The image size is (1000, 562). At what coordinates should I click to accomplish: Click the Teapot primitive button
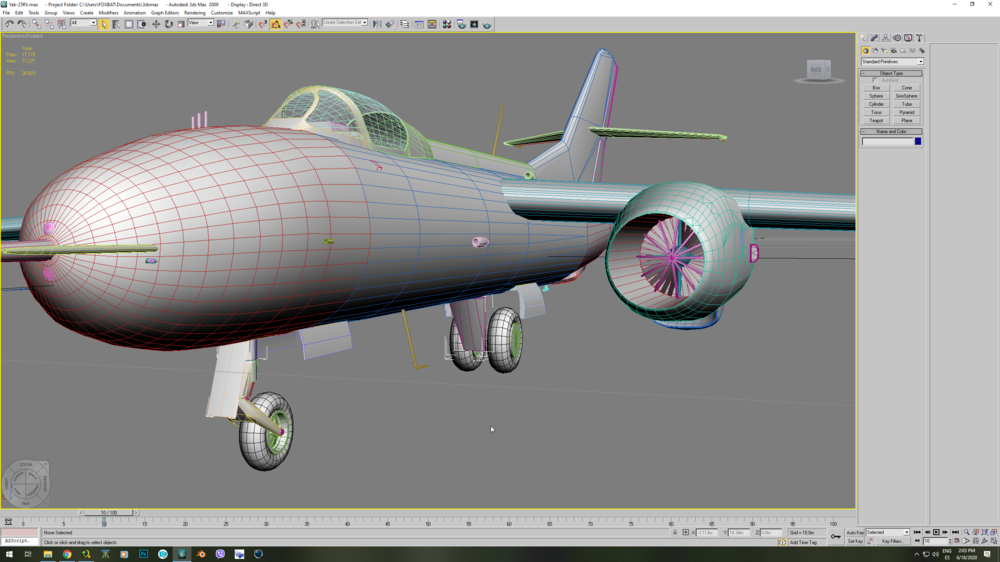876,121
